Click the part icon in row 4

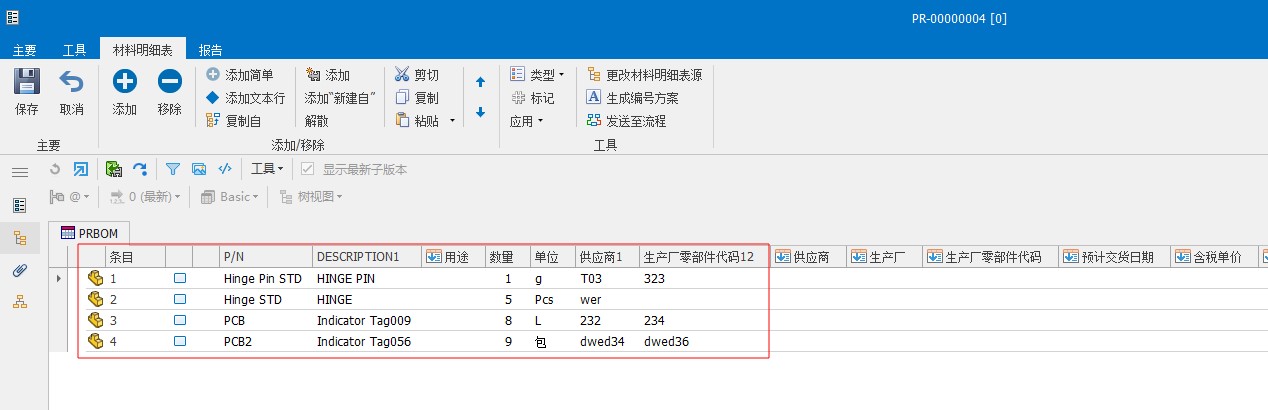tap(95, 341)
